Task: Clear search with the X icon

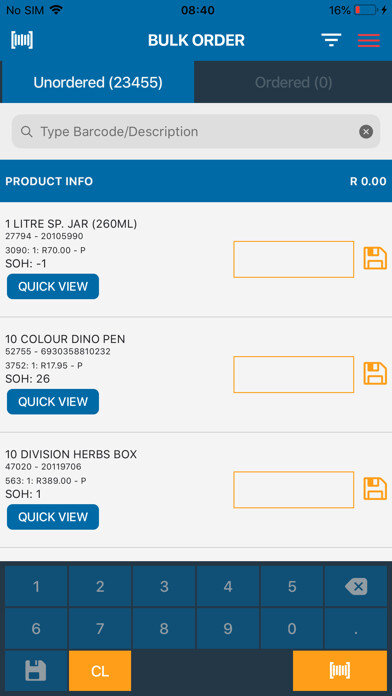Action: click(x=366, y=131)
